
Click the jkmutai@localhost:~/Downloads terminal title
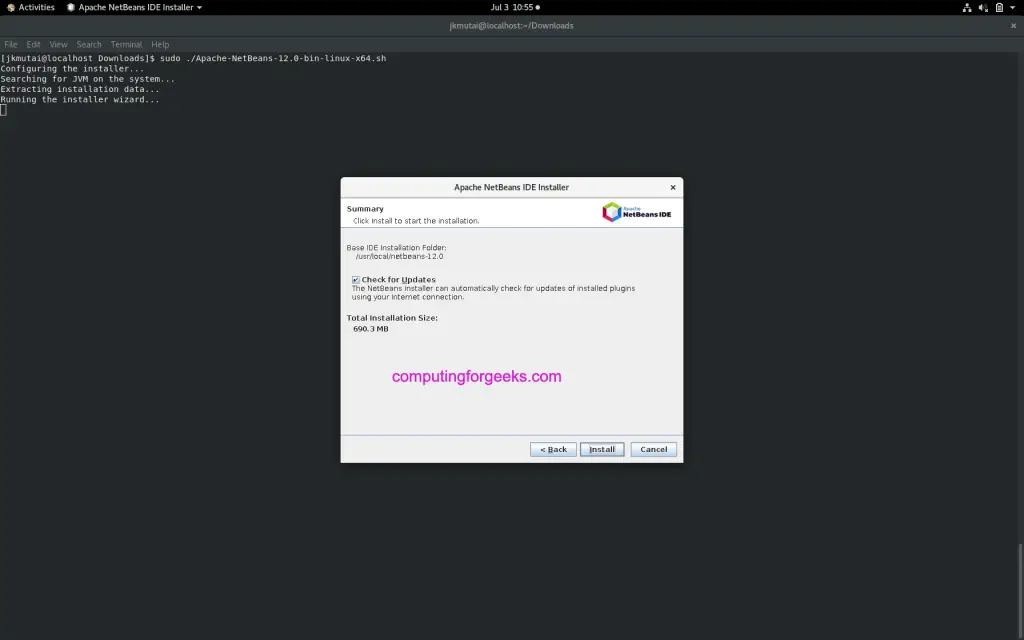(x=511, y=26)
